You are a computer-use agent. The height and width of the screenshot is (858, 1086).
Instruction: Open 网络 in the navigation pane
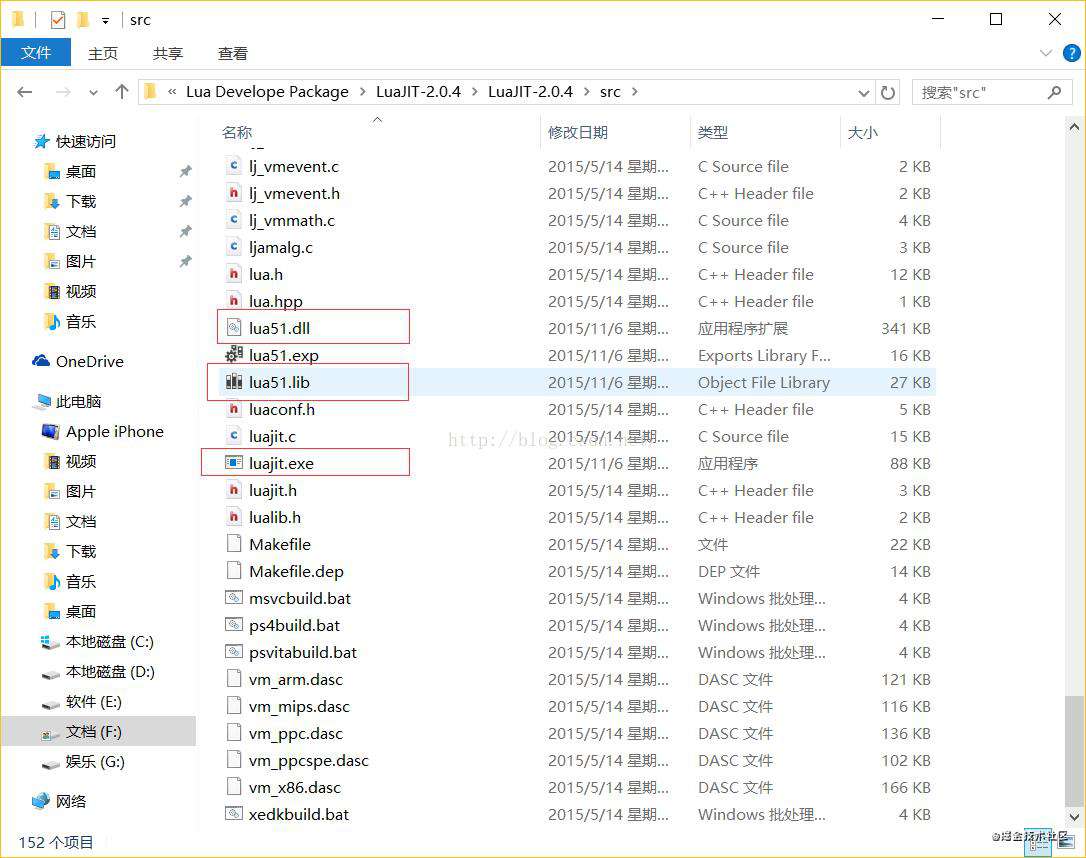coord(71,801)
